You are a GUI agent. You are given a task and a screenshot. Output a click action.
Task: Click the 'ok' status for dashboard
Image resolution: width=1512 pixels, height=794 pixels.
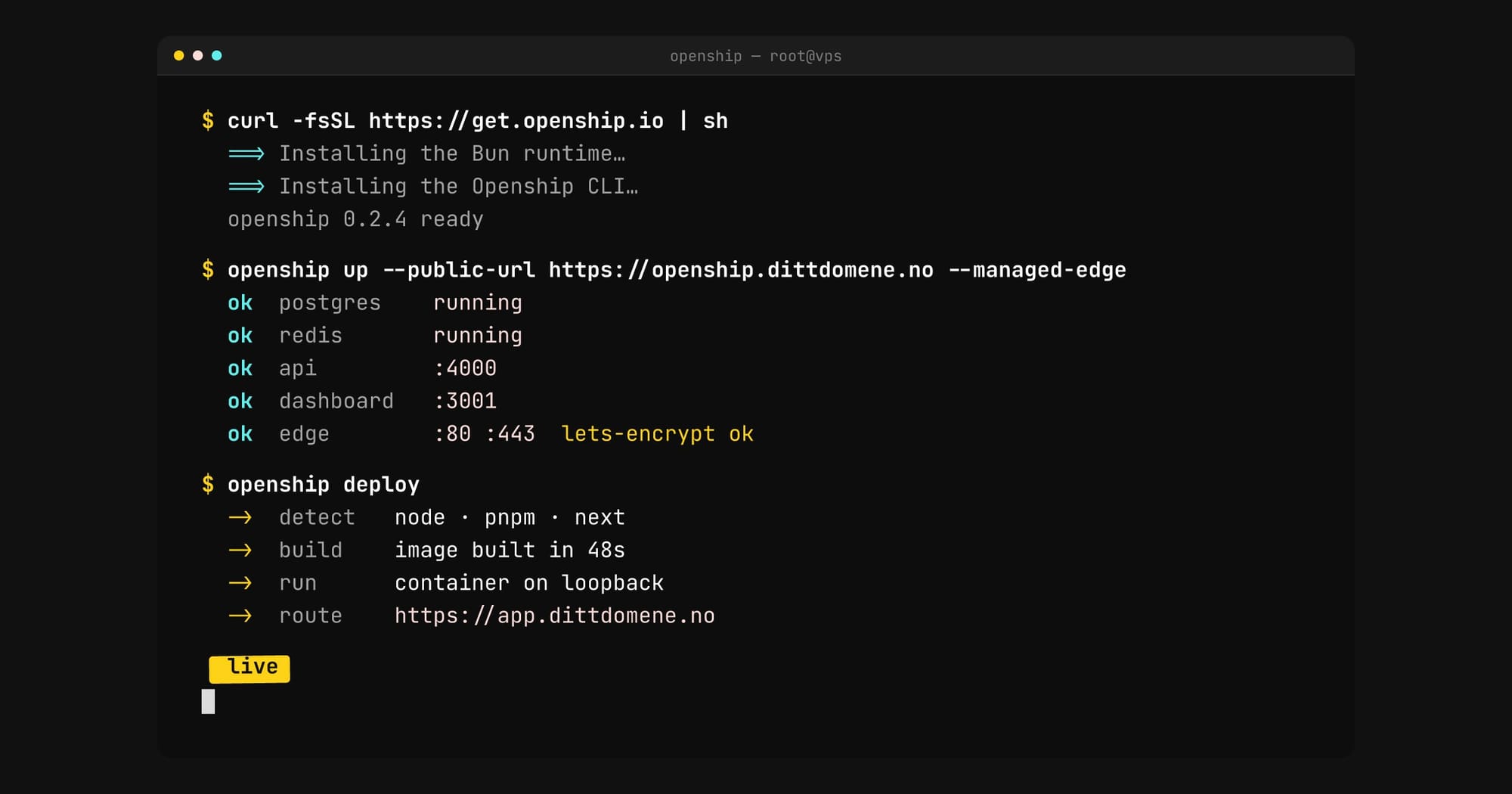tap(240, 401)
